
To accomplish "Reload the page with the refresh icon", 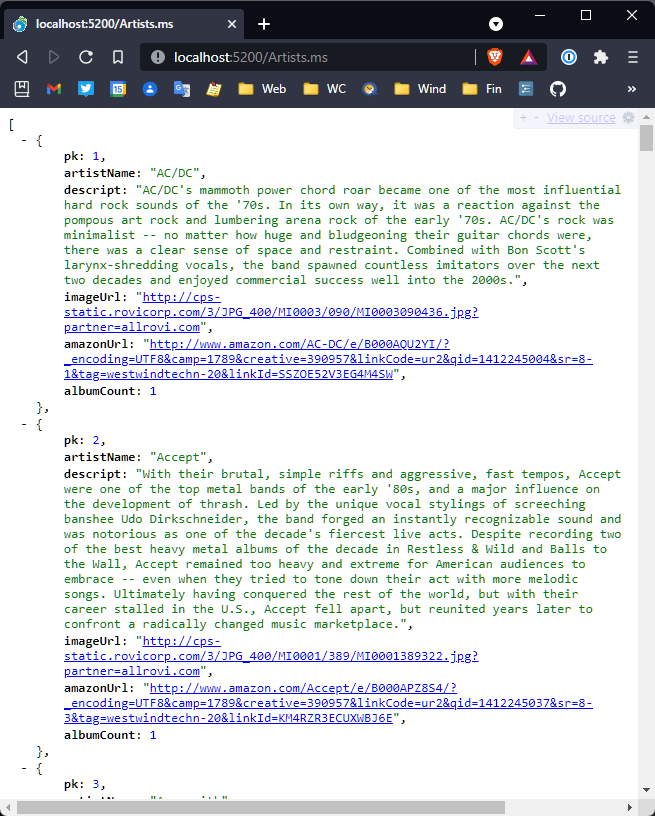I will coord(86,57).
